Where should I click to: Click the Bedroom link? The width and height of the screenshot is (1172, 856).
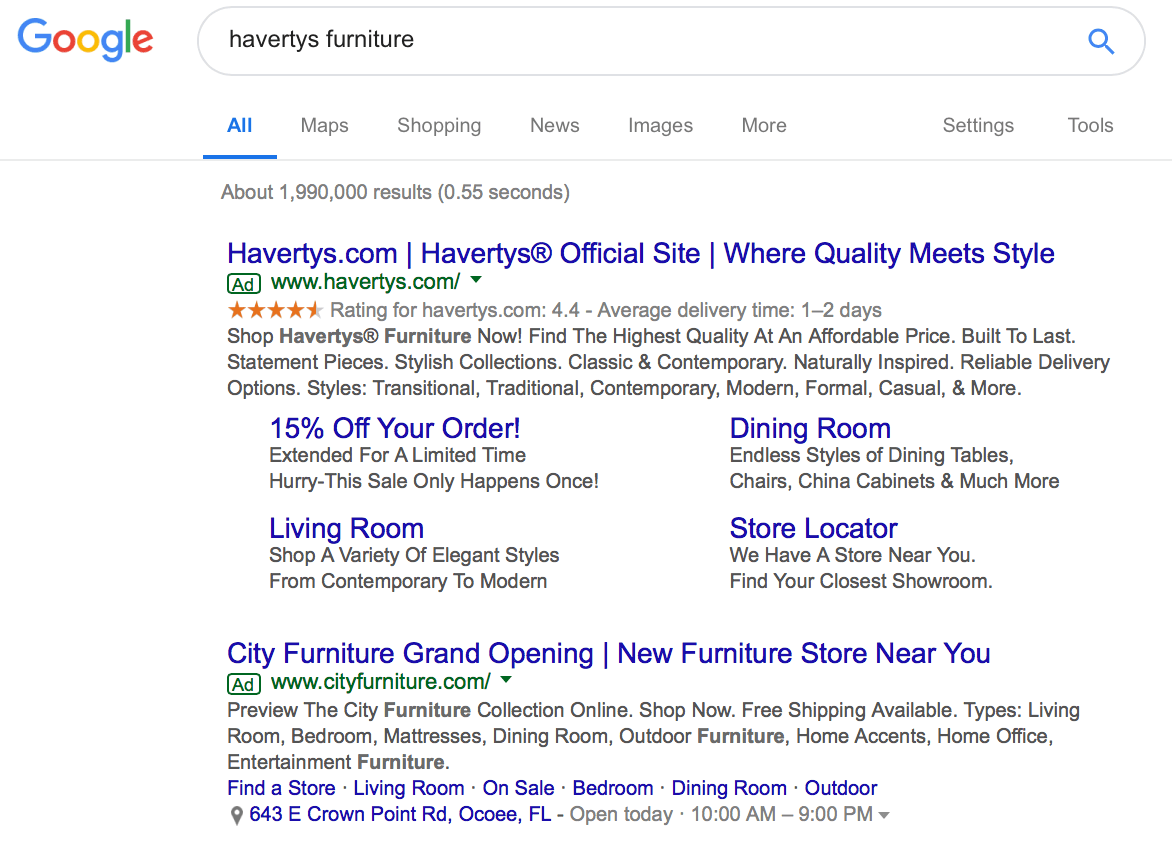[613, 788]
